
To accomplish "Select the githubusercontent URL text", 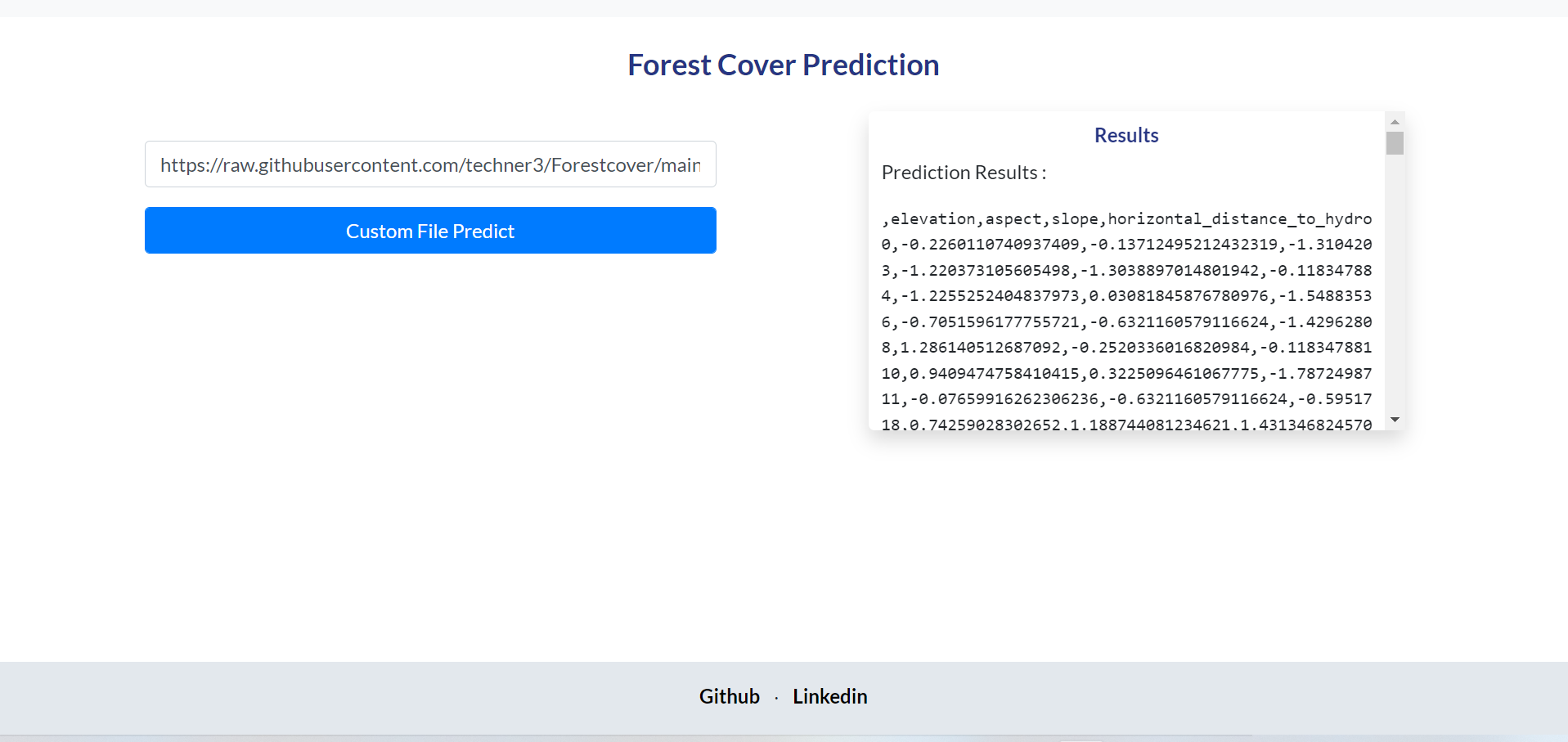I will (x=429, y=164).
